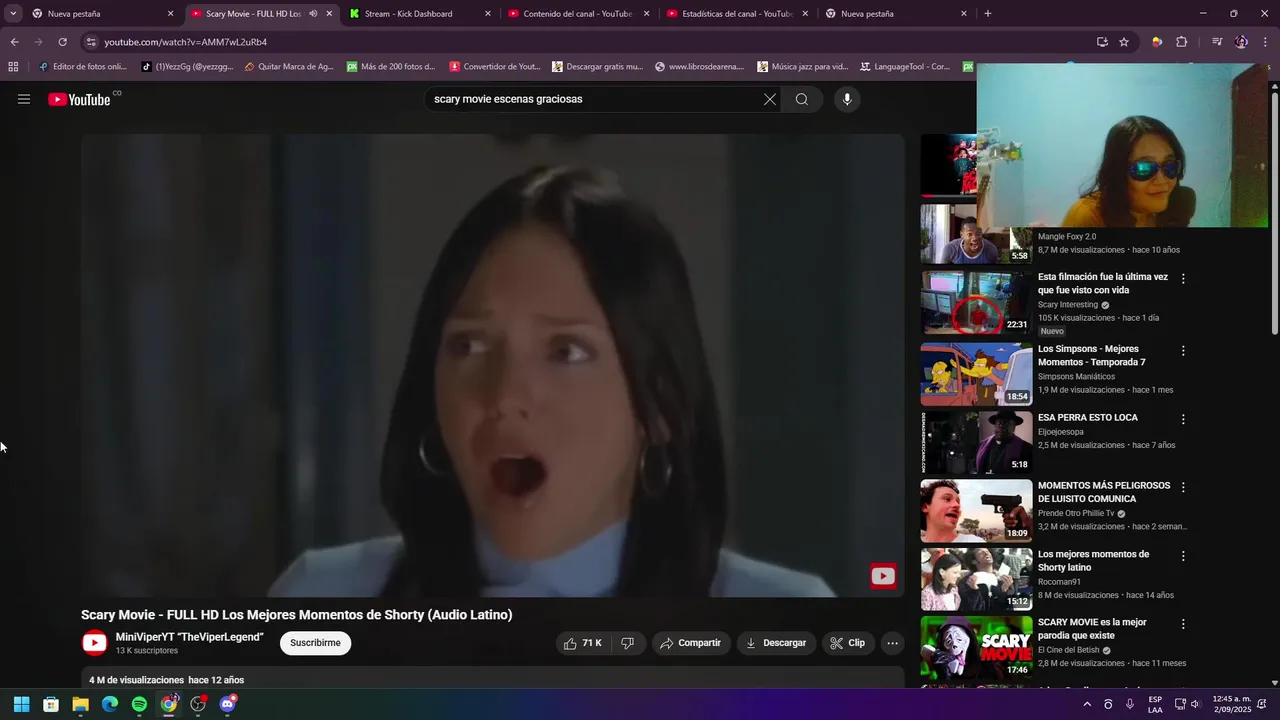Dislike the video with the thumbs-down
Screen dimensions: 1280x720
[x=628, y=643]
